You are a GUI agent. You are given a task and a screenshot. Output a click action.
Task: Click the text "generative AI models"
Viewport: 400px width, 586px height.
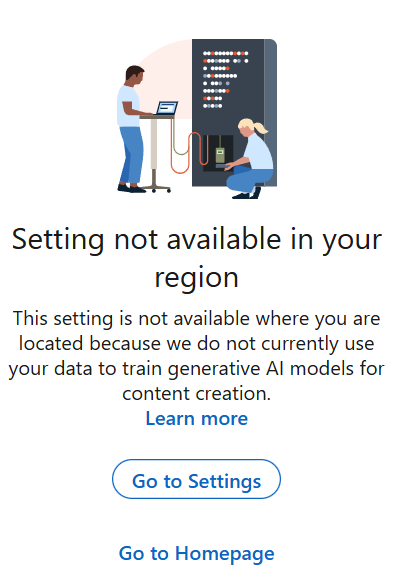[227, 369]
